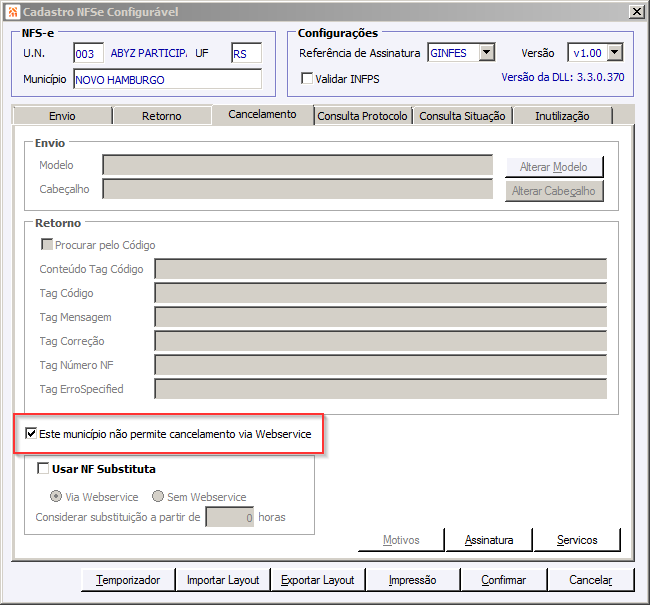The image size is (650, 605).
Task: Open the Consulta Protocolo tab
Action: pos(362,116)
